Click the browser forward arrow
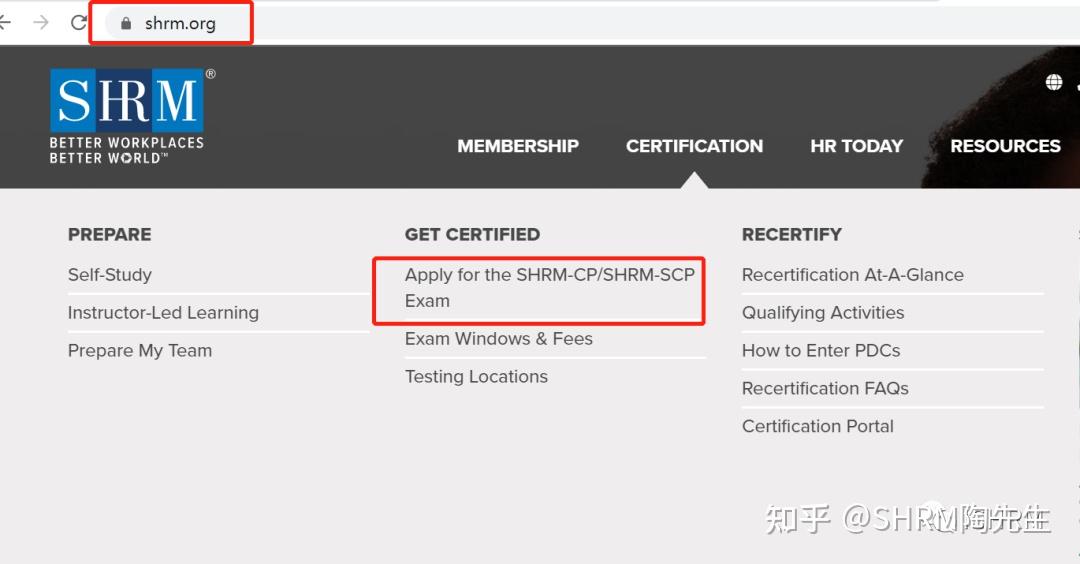The width and height of the screenshot is (1080, 564). [x=41, y=22]
